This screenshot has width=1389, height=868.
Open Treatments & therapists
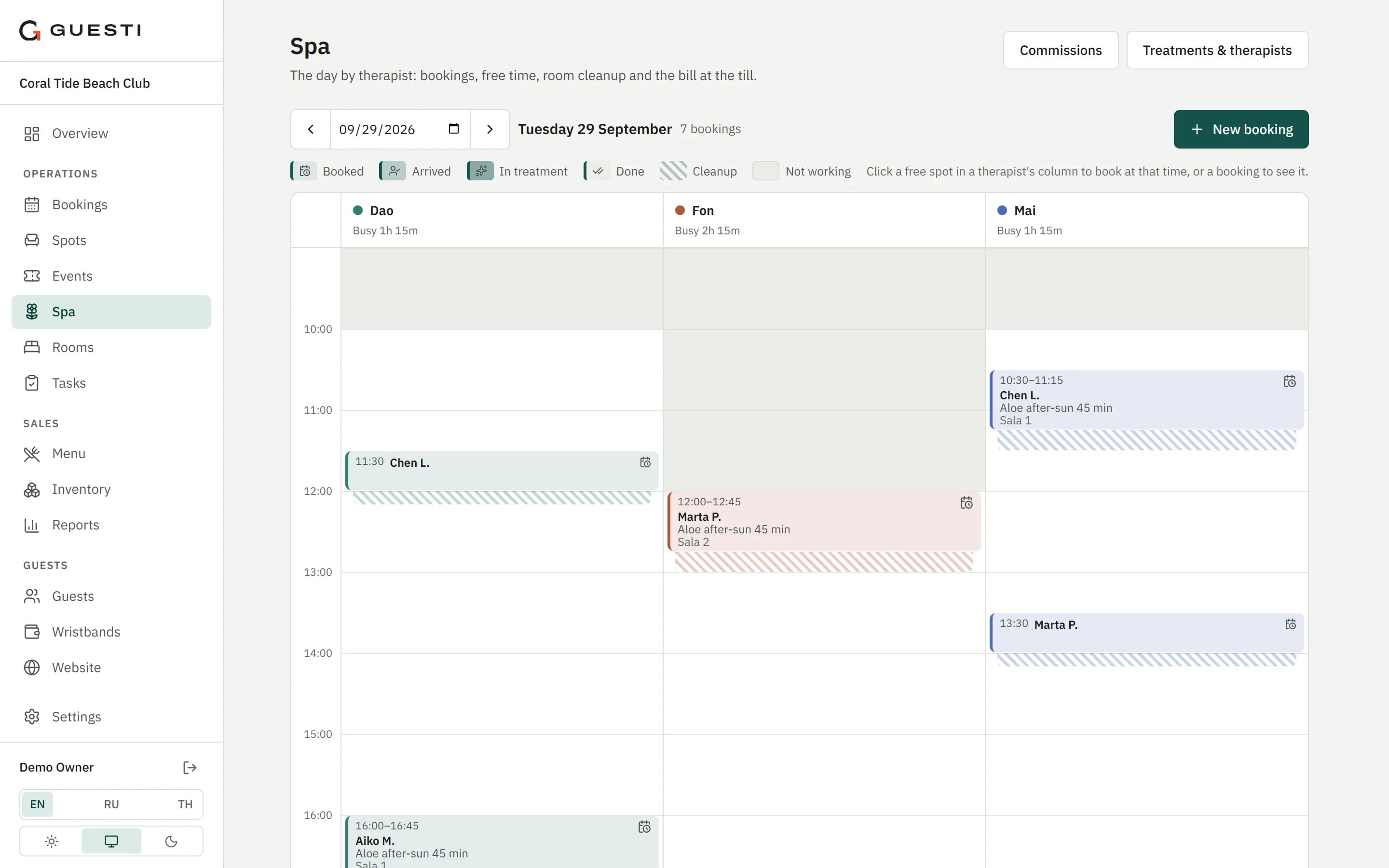click(x=1217, y=50)
